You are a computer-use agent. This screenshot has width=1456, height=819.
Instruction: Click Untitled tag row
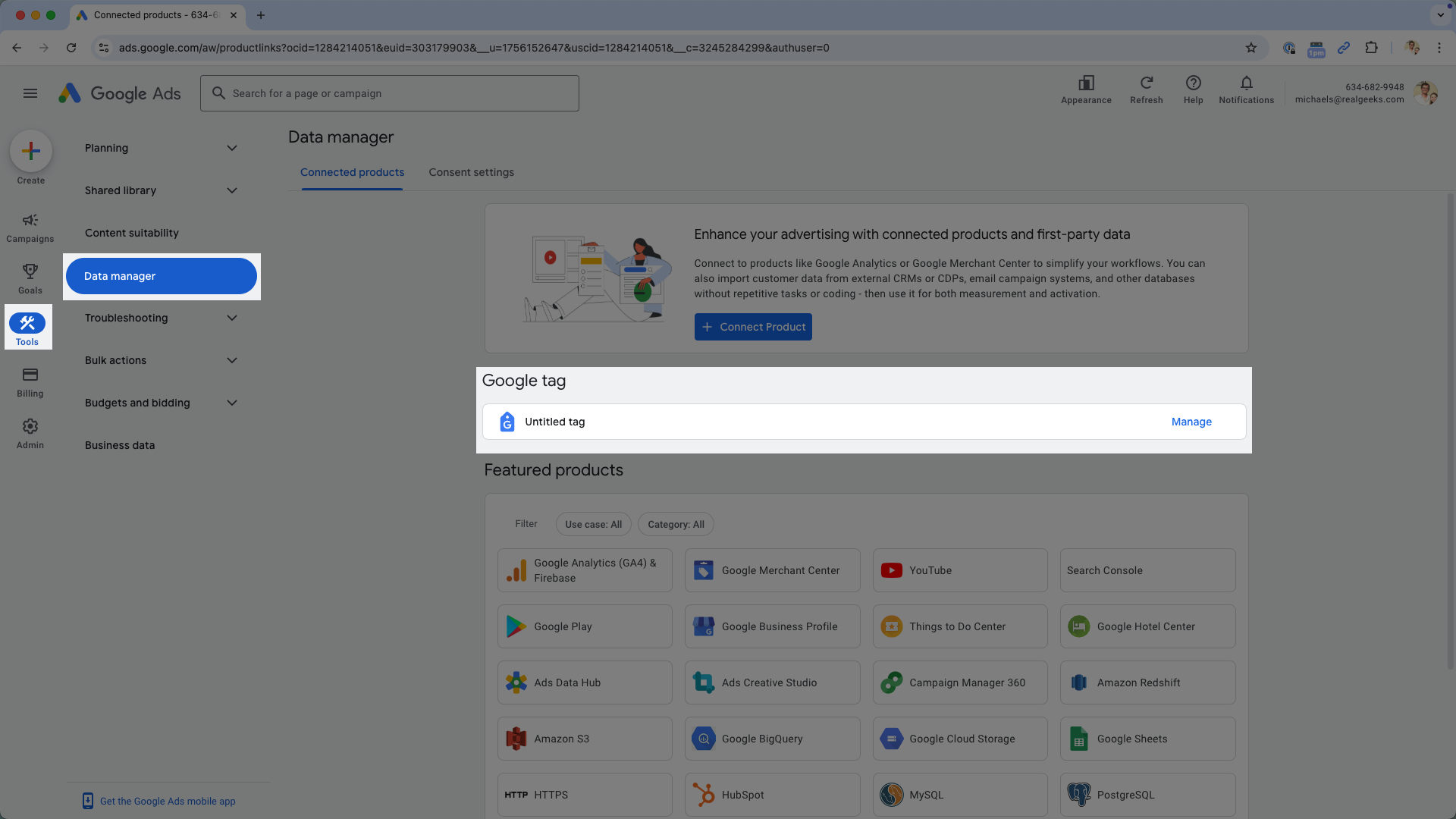(x=864, y=422)
